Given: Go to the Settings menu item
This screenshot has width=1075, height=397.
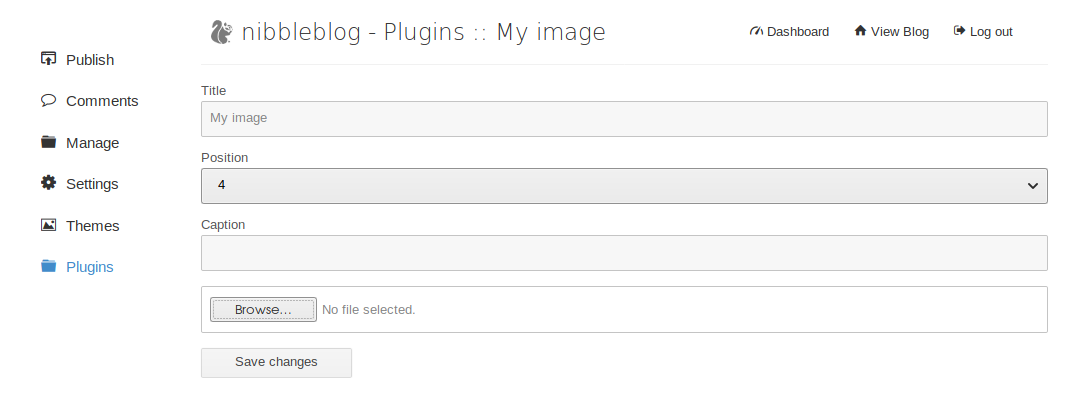Looking at the screenshot, I should click(92, 184).
